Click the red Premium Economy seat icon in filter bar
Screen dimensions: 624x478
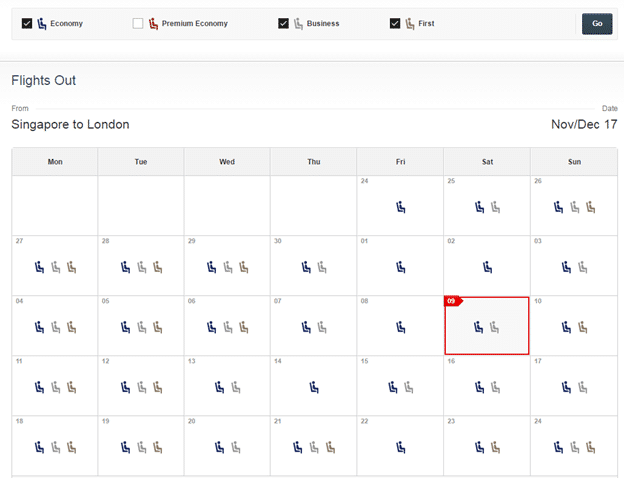point(153,24)
